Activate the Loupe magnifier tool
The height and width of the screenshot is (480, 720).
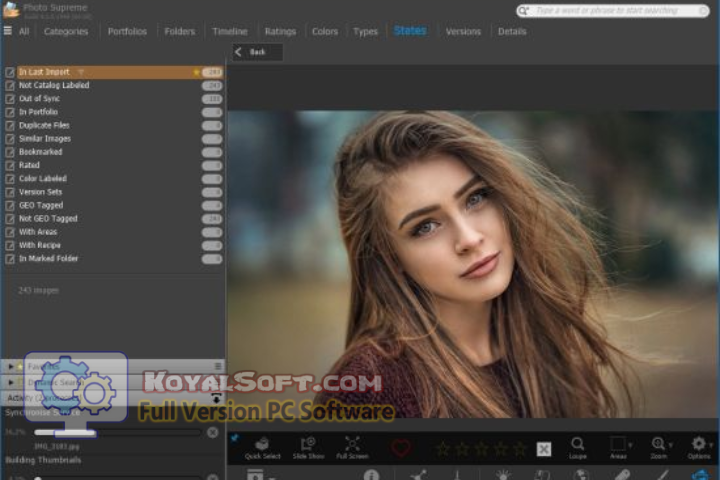(577, 444)
